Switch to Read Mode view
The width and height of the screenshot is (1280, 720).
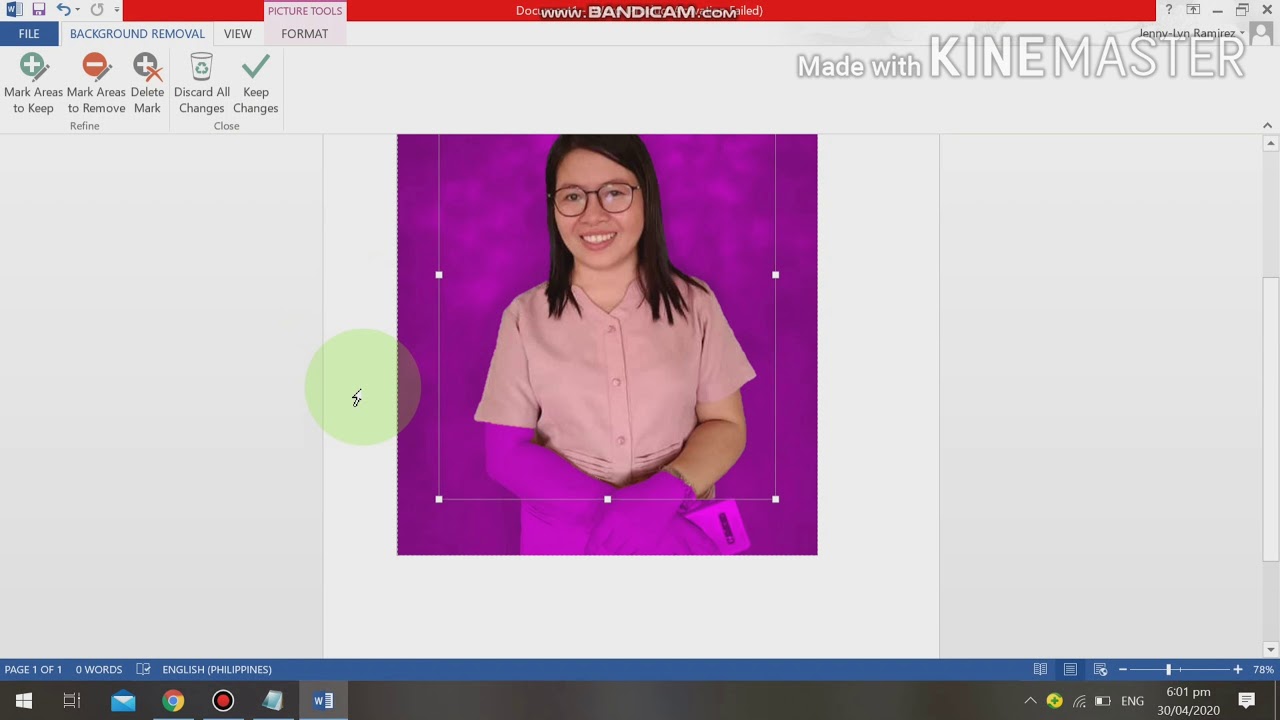tap(1040, 669)
